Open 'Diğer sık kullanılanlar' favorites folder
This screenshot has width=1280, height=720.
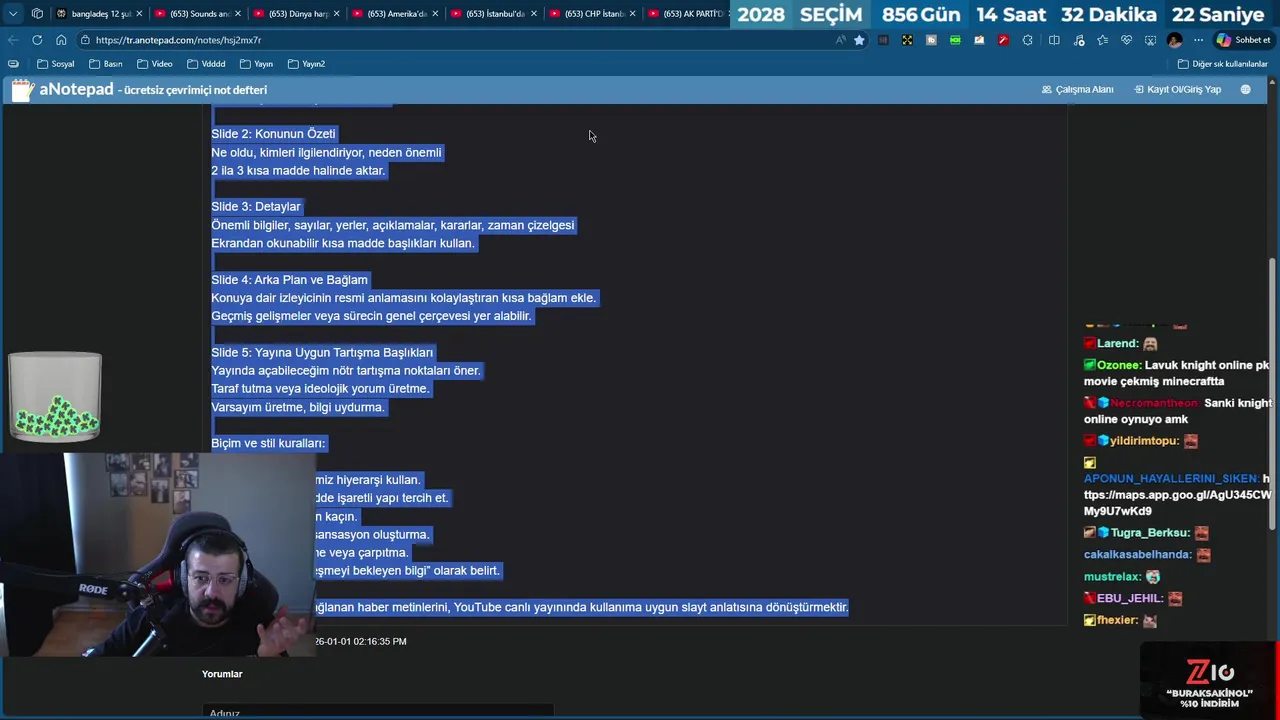tap(1223, 64)
